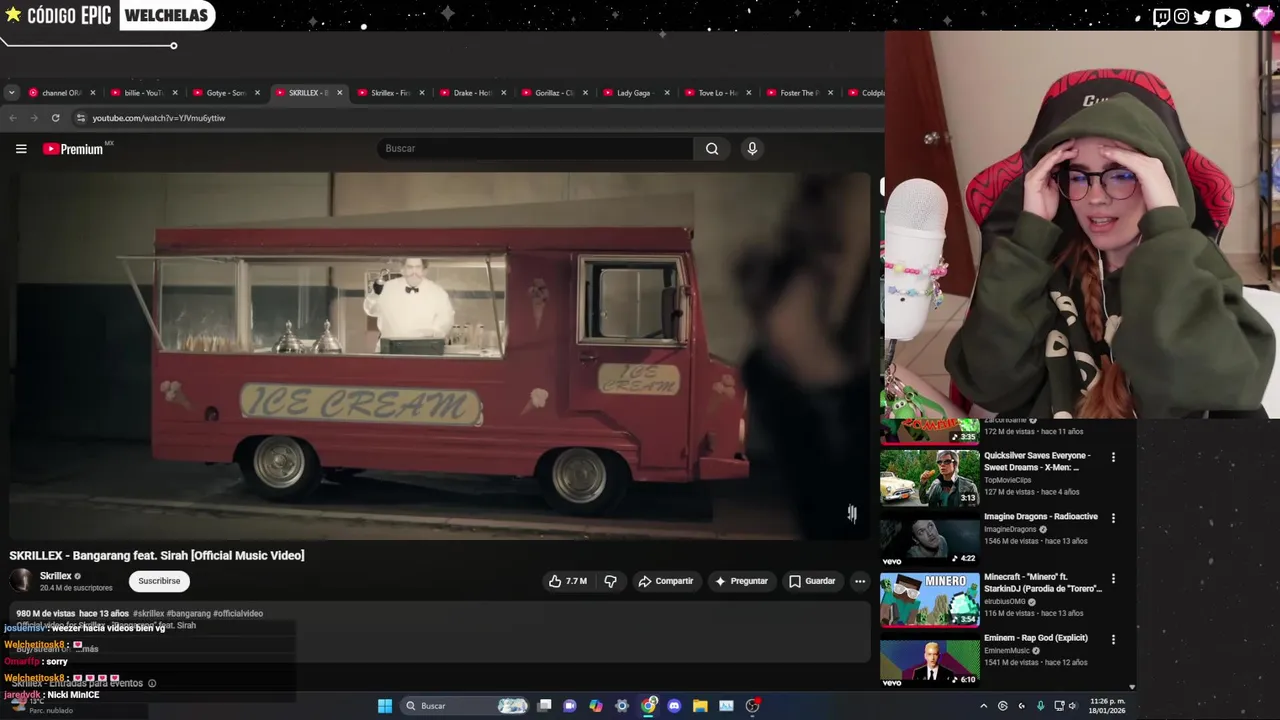Close the SKRILLEX Bangarang tab
The height and width of the screenshot is (720, 1280).
coord(339,93)
